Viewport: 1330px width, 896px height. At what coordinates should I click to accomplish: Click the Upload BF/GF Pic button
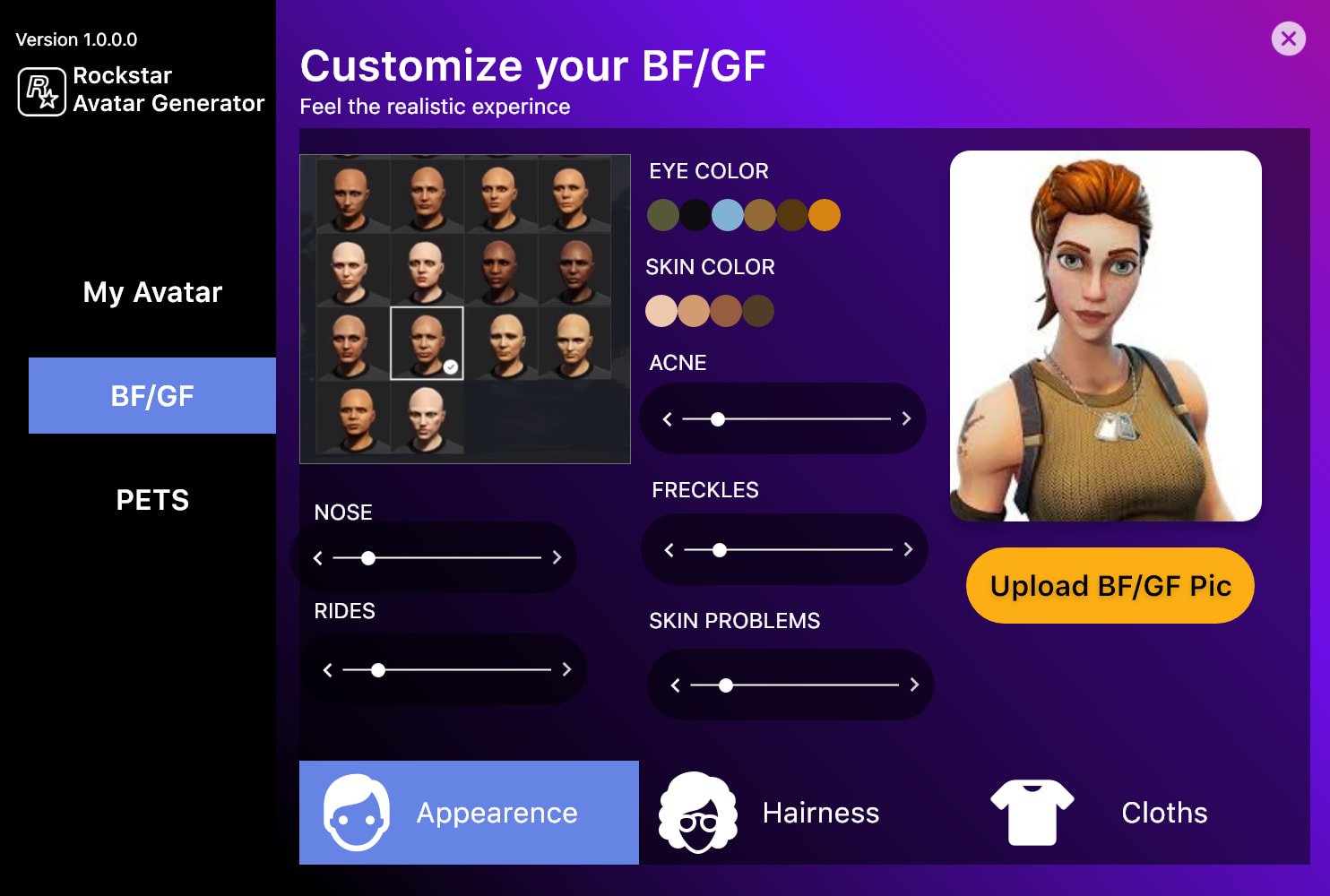pos(1110,585)
